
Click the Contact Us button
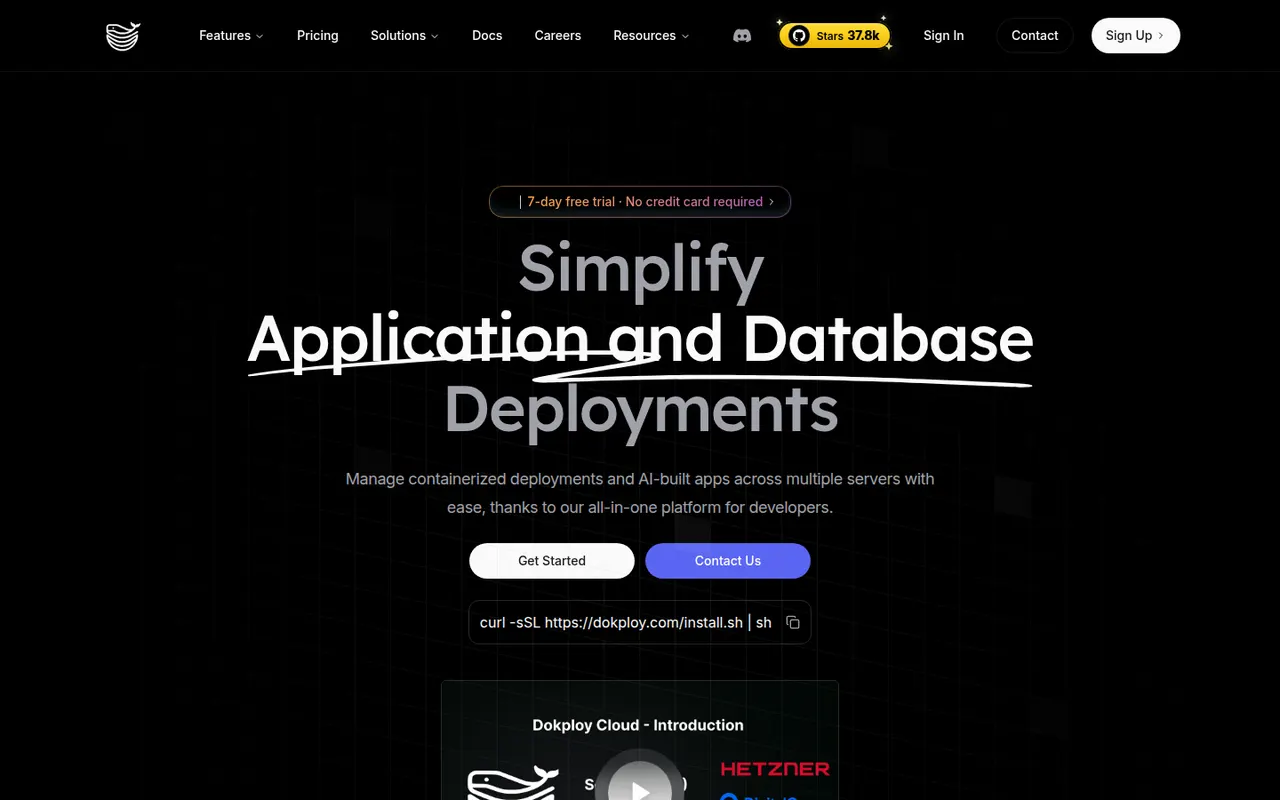tap(728, 561)
